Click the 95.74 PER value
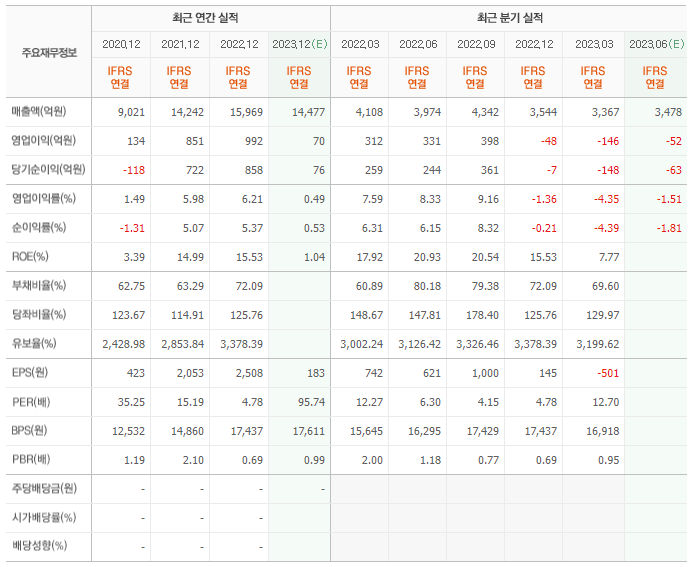The height and width of the screenshot is (567, 693). 311,402
